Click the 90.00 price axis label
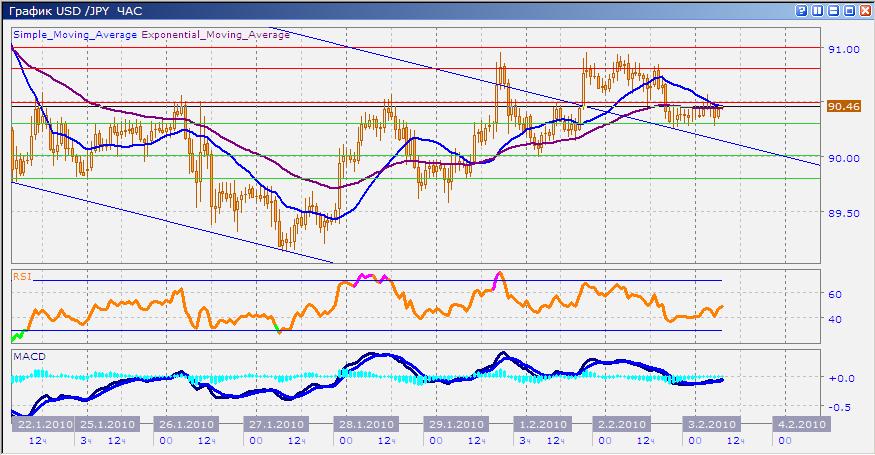 tap(844, 159)
